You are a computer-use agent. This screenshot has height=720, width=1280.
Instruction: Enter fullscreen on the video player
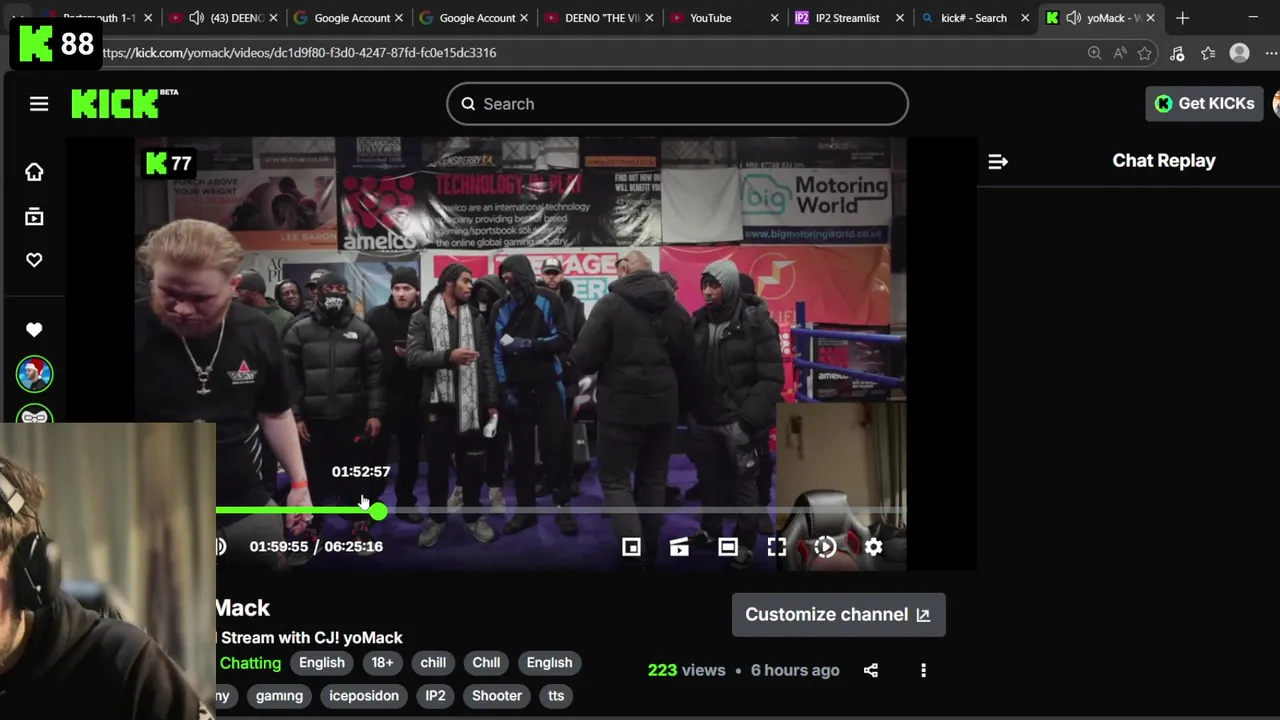coord(777,547)
